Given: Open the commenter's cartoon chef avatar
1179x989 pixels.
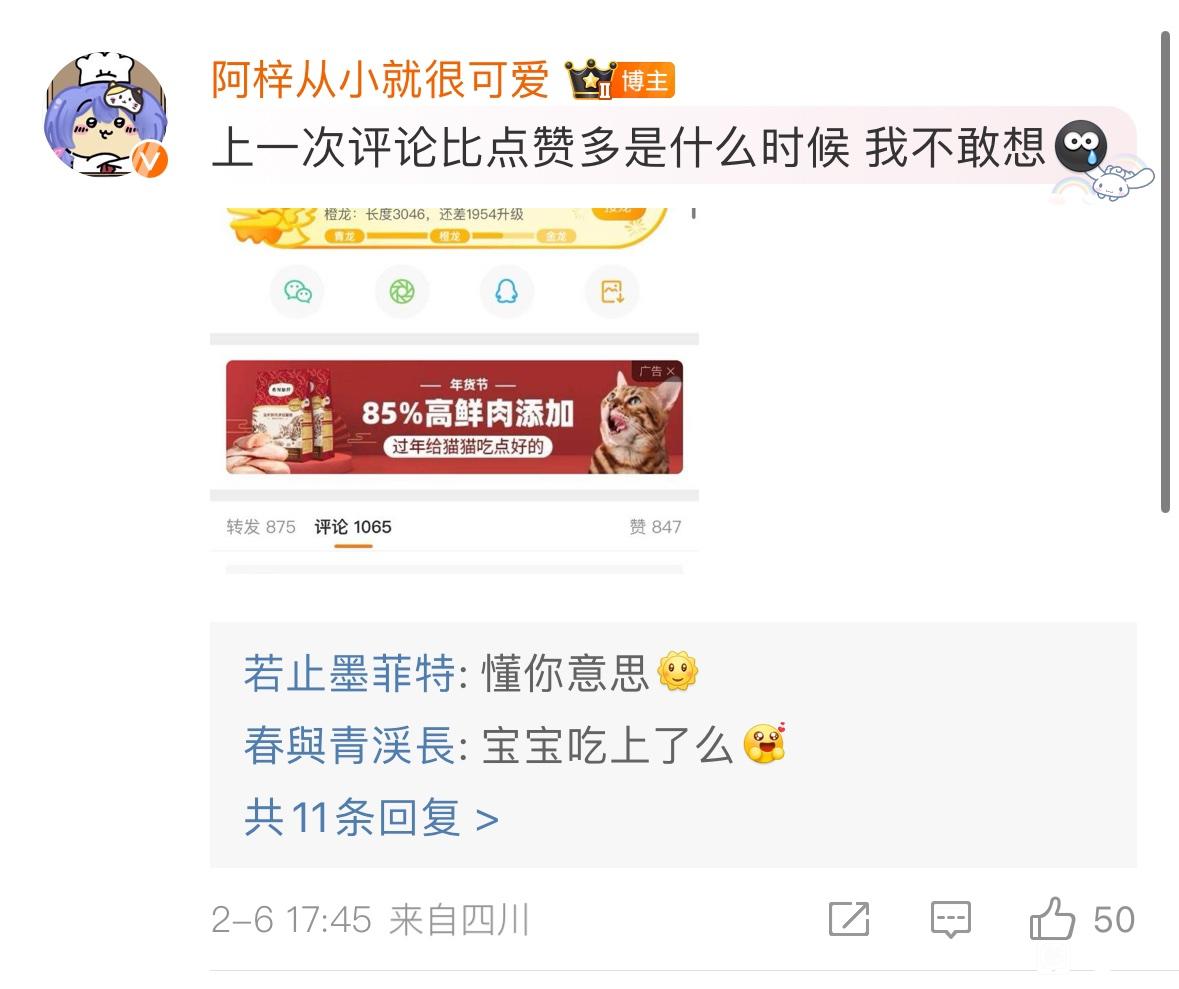Looking at the screenshot, I should pos(105,114).
